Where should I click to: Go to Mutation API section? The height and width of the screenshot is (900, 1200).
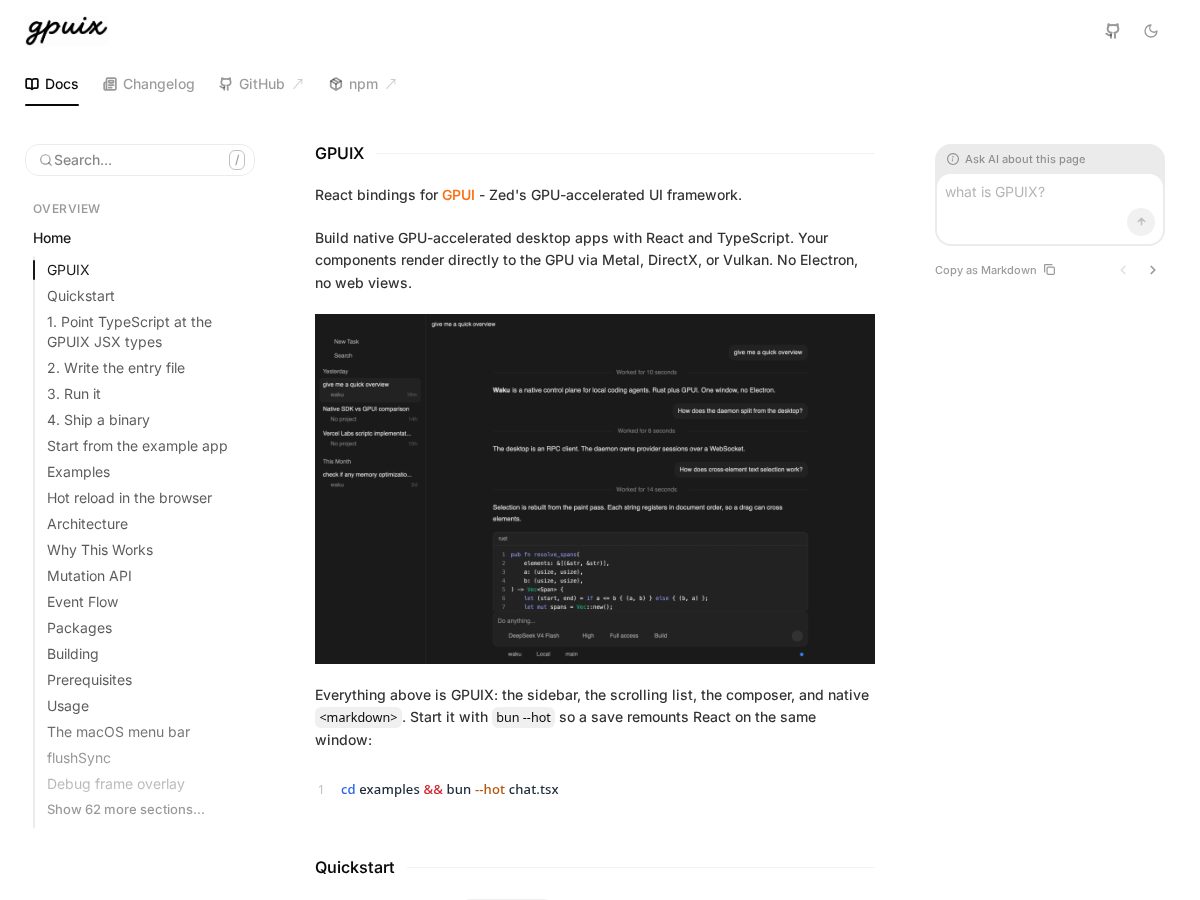(x=89, y=576)
